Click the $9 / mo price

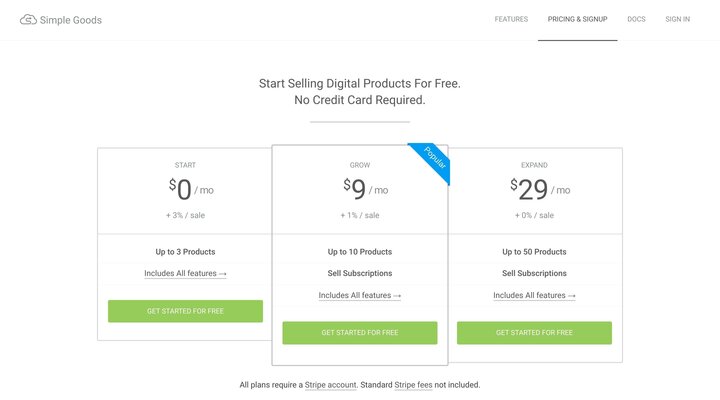[x=360, y=189]
